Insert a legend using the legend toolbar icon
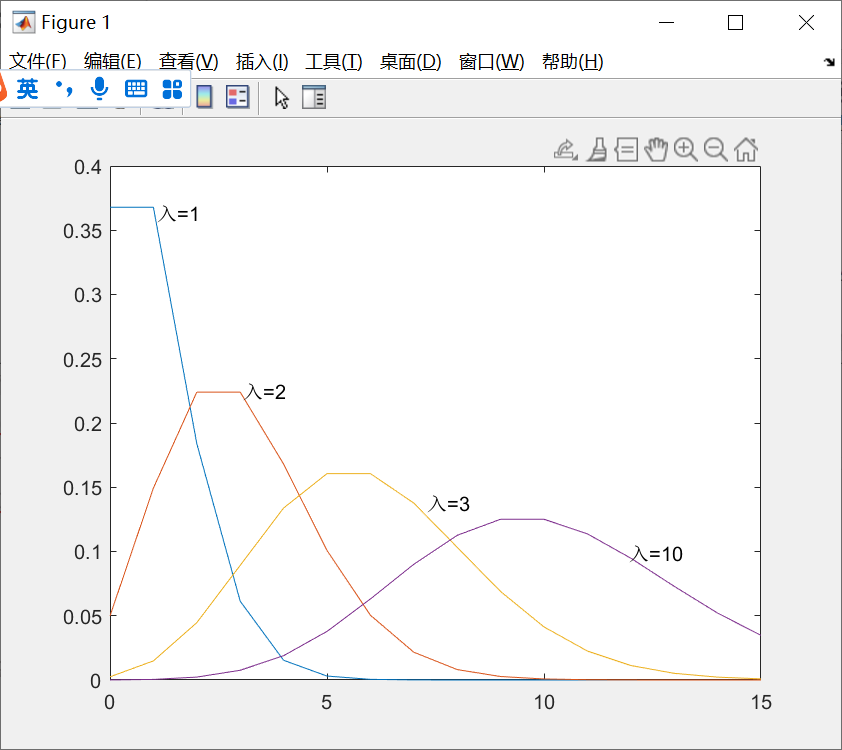Screen dimensions: 842x750 click(238, 96)
